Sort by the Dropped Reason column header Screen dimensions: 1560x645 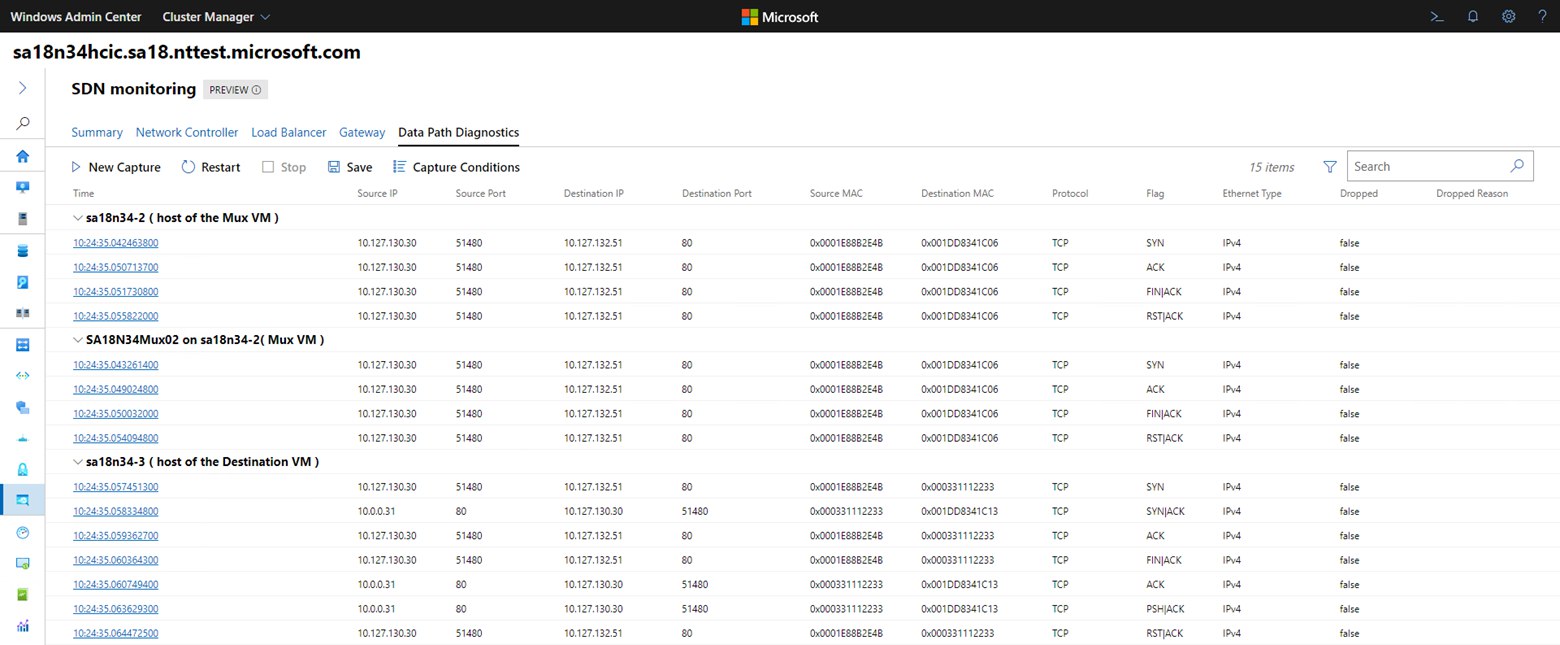1472,194
